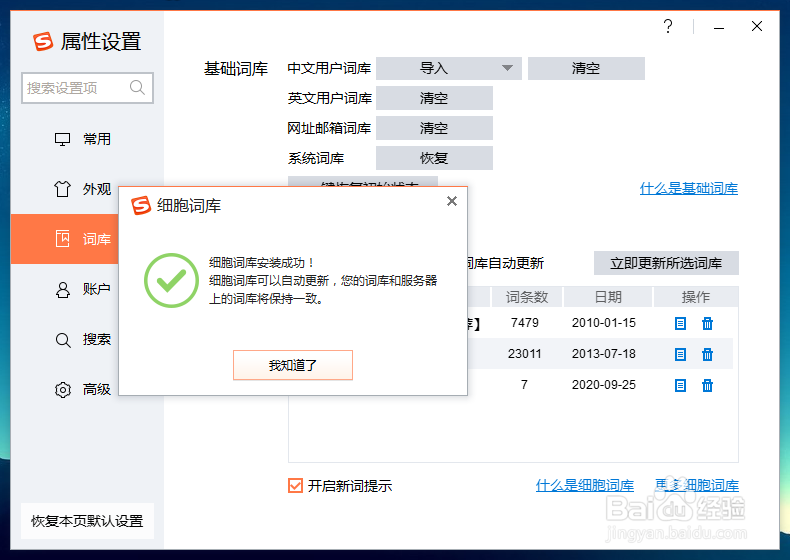Click the green success checkmark icon
Screen dimensions: 790x560
(x=171, y=280)
